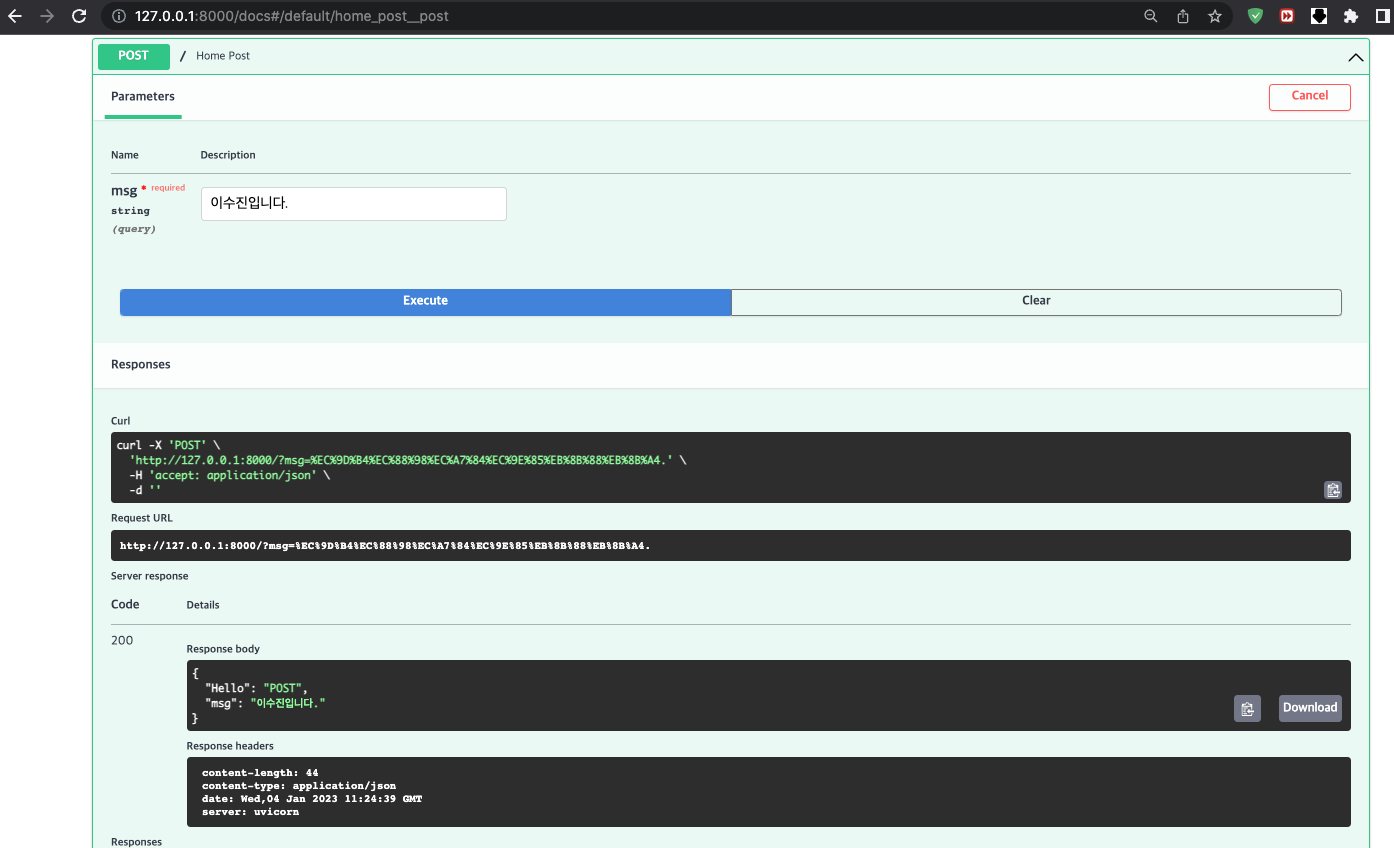The image size is (1394, 848).
Task: Select the Parameters tab
Action: (143, 97)
